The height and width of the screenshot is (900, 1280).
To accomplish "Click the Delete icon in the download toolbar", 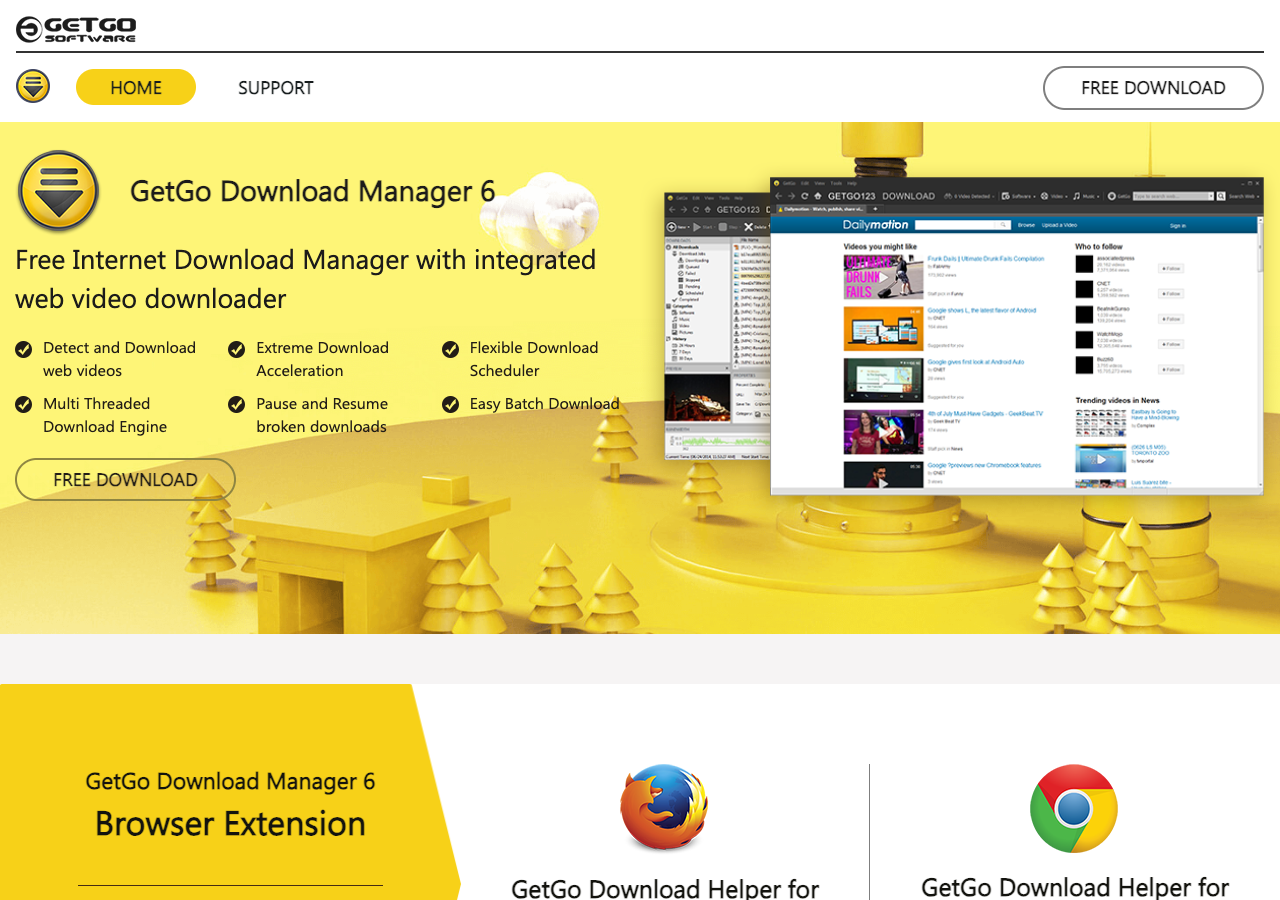I will pyautogui.click(x=748, y=227).
